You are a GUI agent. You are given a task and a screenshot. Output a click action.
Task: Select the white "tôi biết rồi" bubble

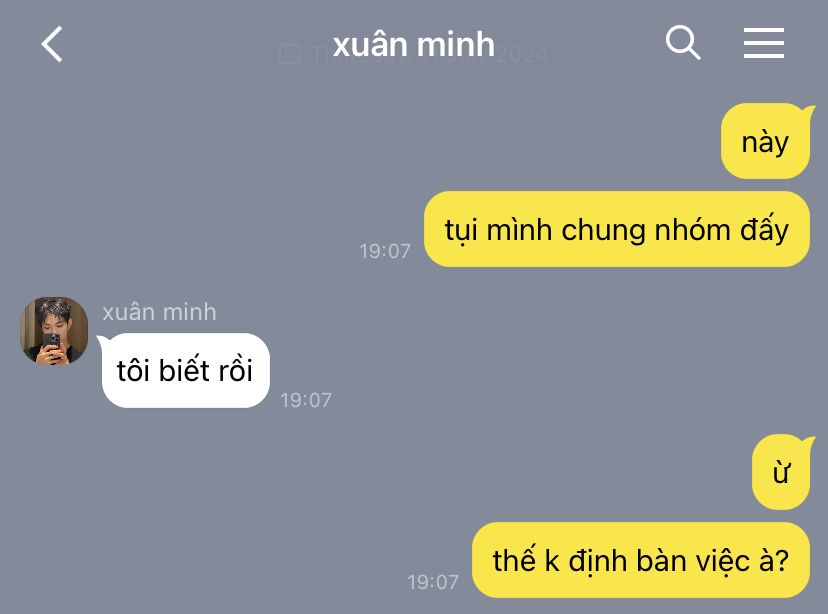(x=185, y=370)
